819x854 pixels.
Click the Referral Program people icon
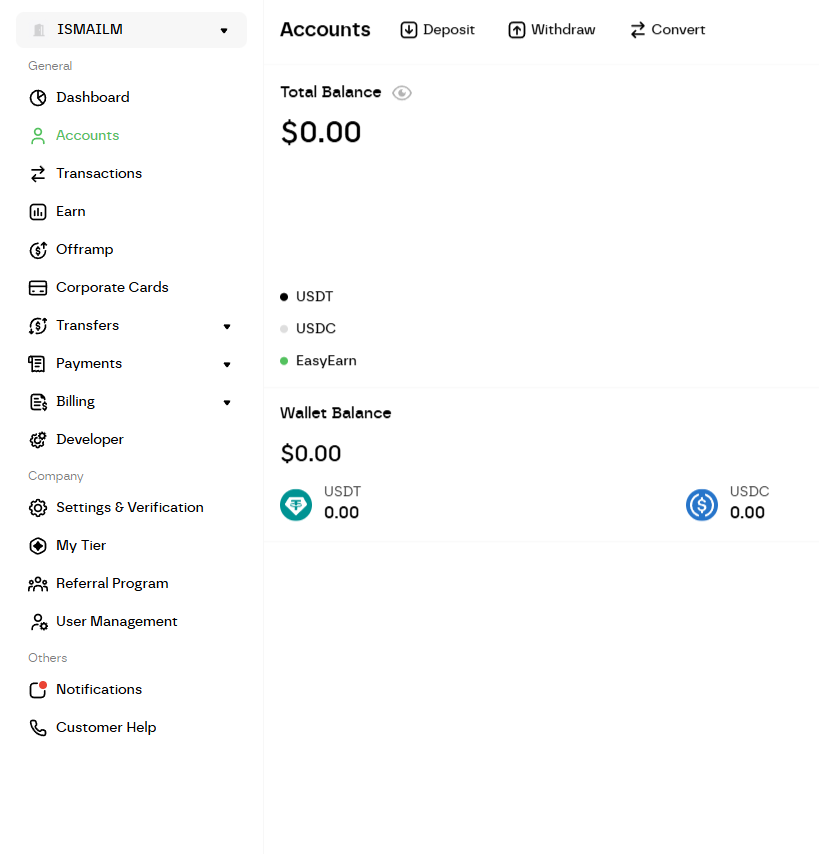[38, 584]
